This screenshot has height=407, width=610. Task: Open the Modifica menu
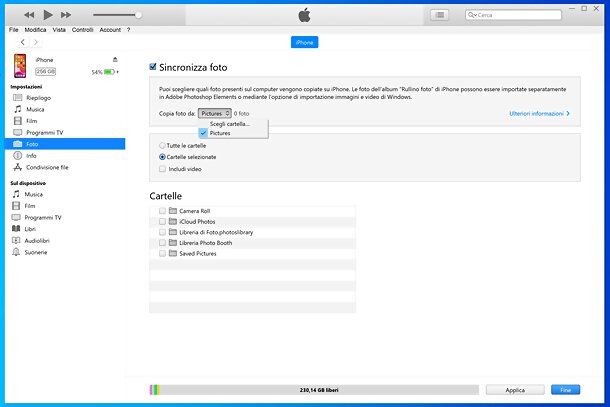35,30
